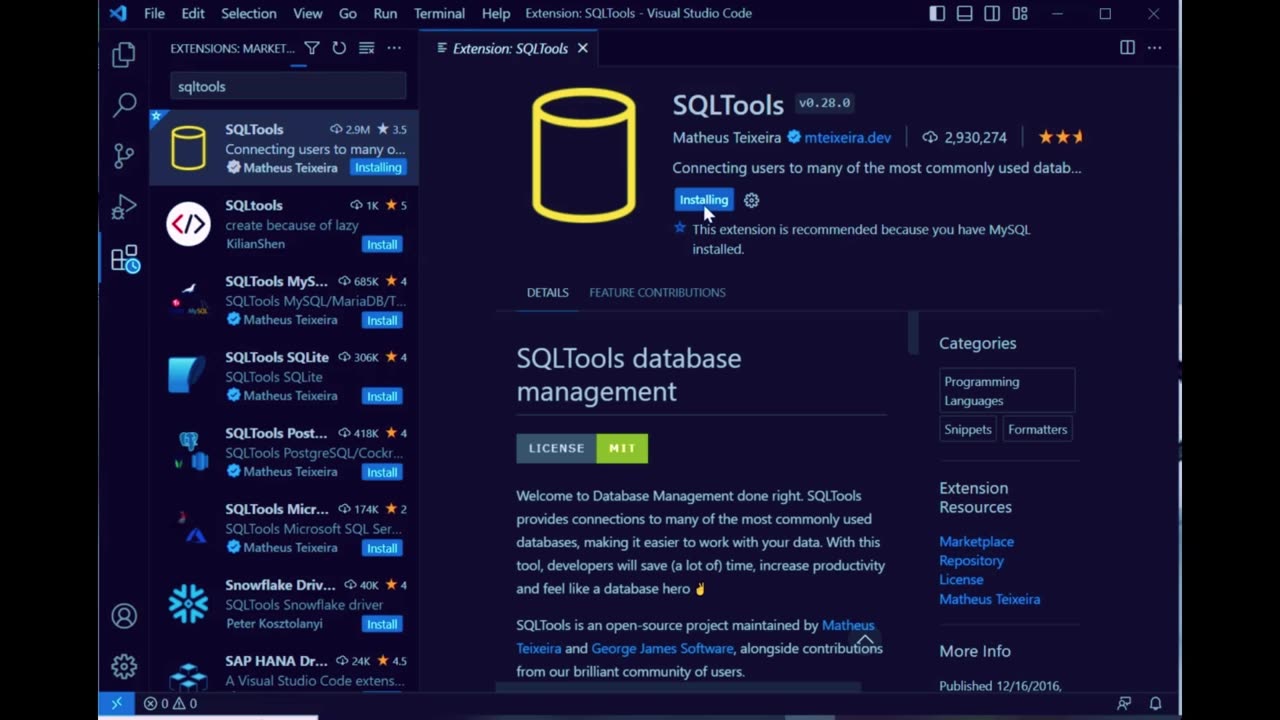Open editor more actions menu
Viewport: 1280px width, 720px height.
coord(1155,48)
